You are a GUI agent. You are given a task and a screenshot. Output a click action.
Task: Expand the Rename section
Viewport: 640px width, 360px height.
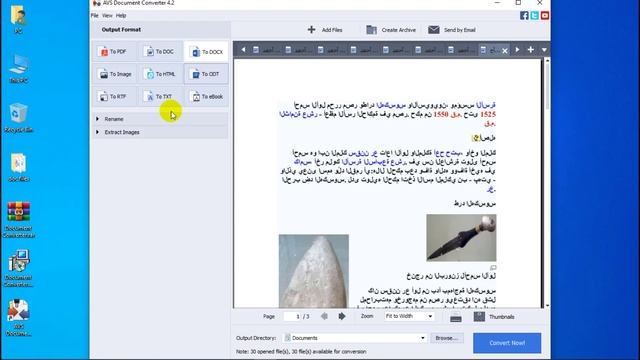coord(160,119)
